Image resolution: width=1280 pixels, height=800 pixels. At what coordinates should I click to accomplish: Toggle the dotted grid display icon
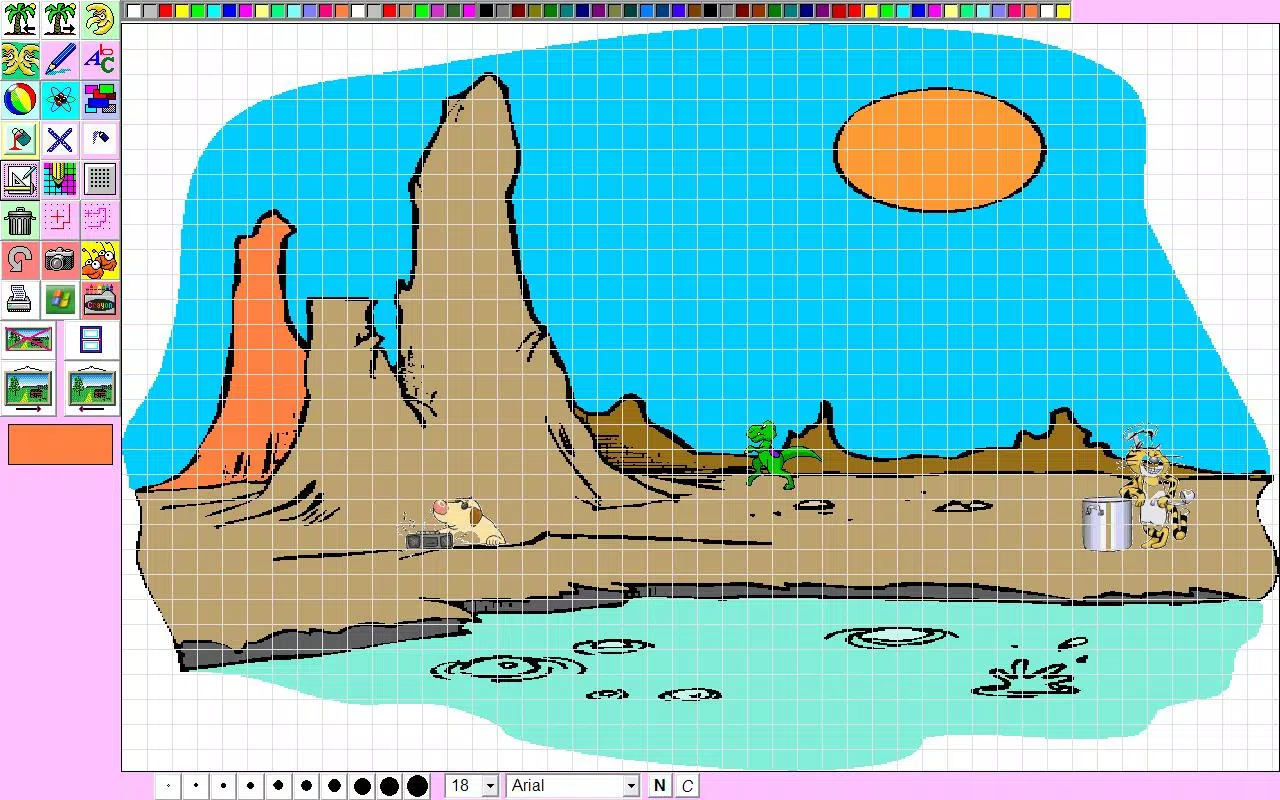coord(99,179)
